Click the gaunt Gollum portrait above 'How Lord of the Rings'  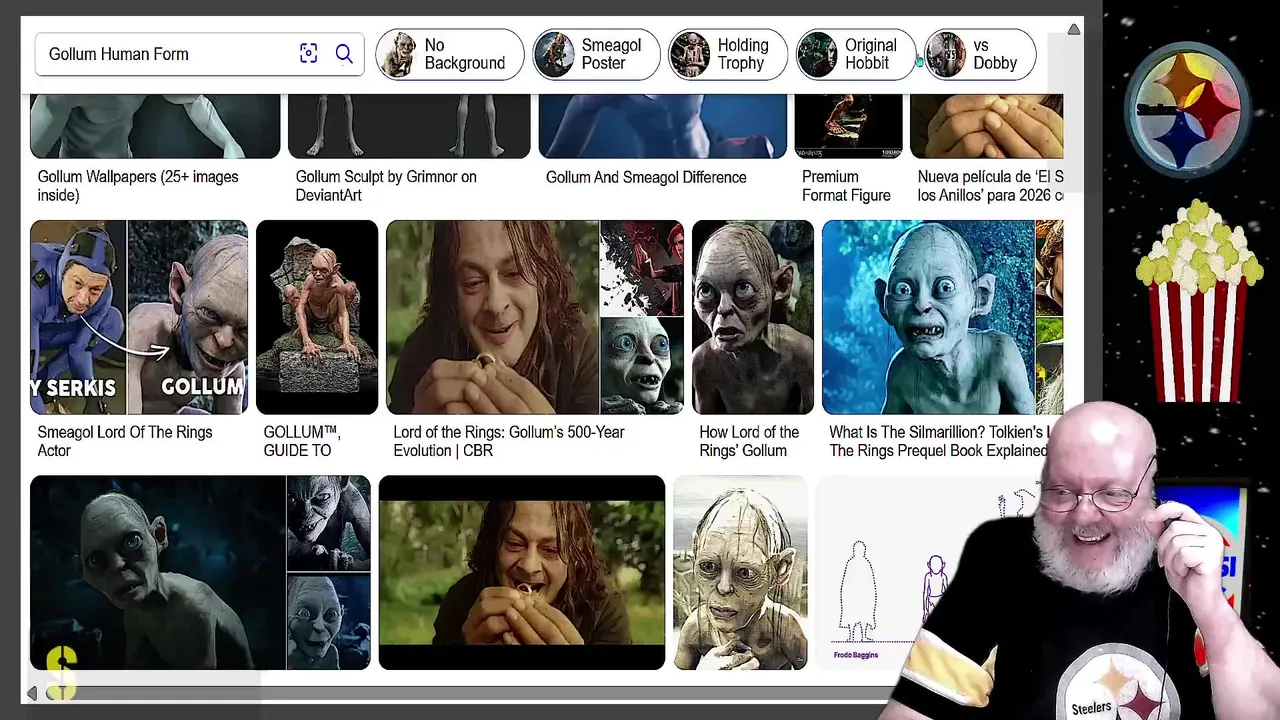(753, 317)
